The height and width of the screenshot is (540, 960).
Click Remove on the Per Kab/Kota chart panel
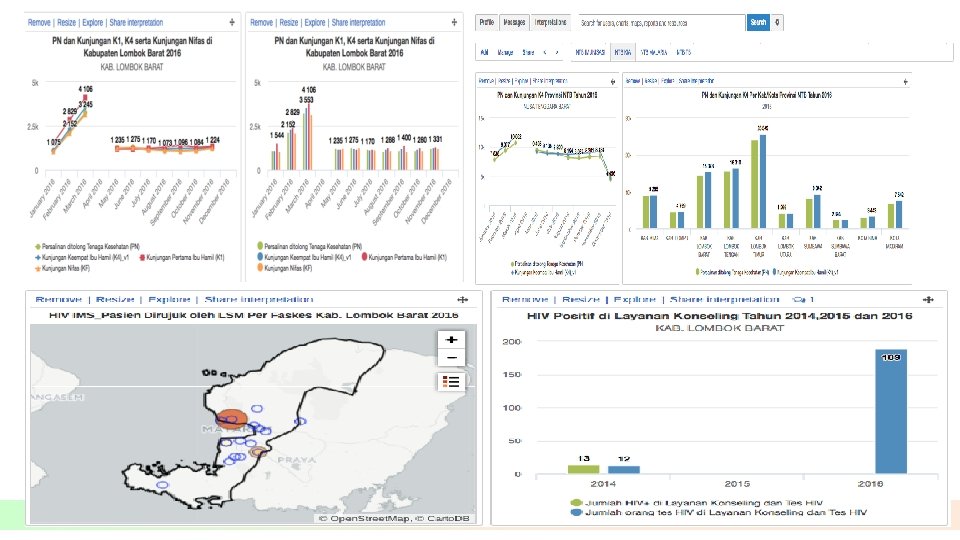[x=632, y=81]
